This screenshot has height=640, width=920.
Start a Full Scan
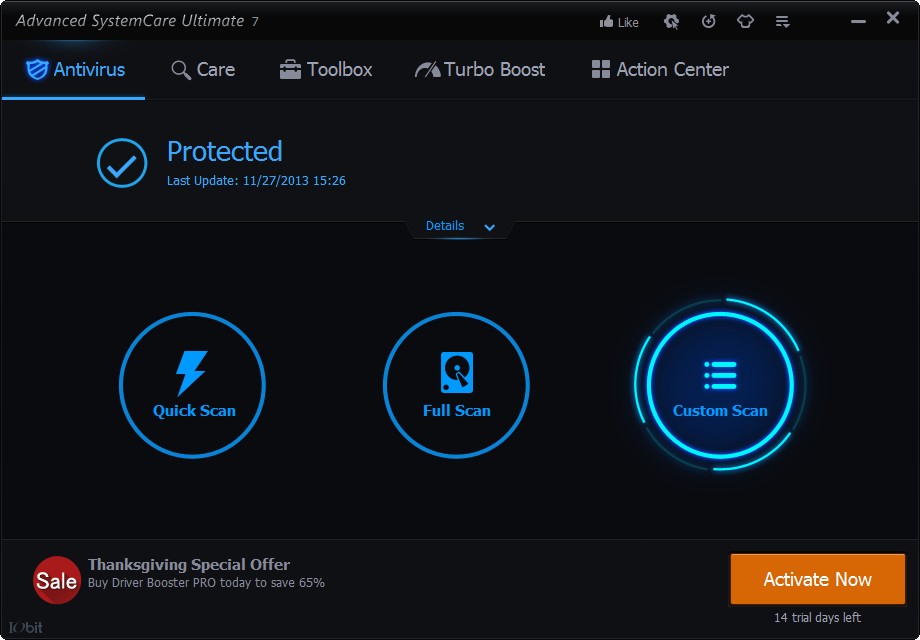tap(456, 385)
